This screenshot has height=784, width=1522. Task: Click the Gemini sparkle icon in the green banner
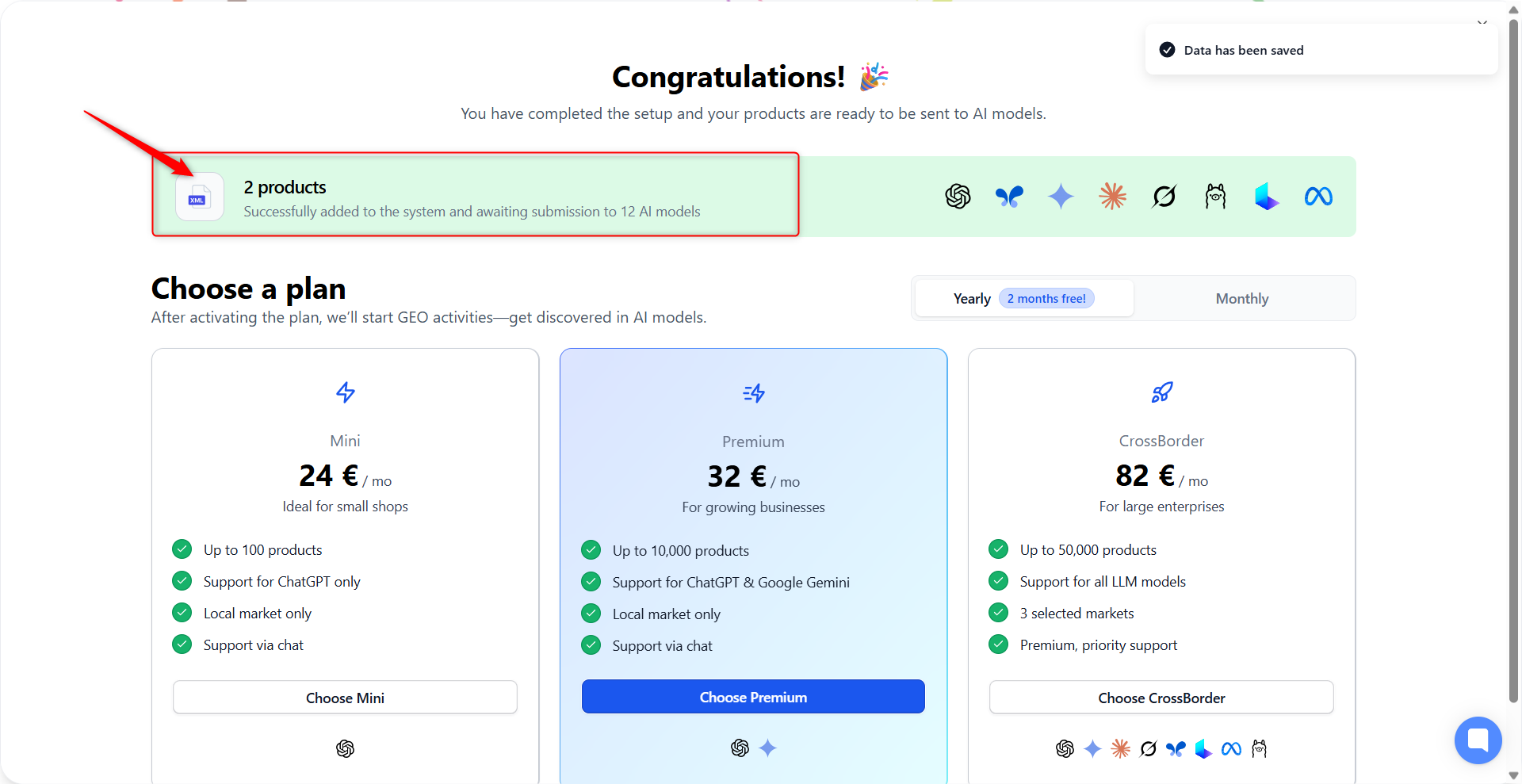click(1061, 196)
